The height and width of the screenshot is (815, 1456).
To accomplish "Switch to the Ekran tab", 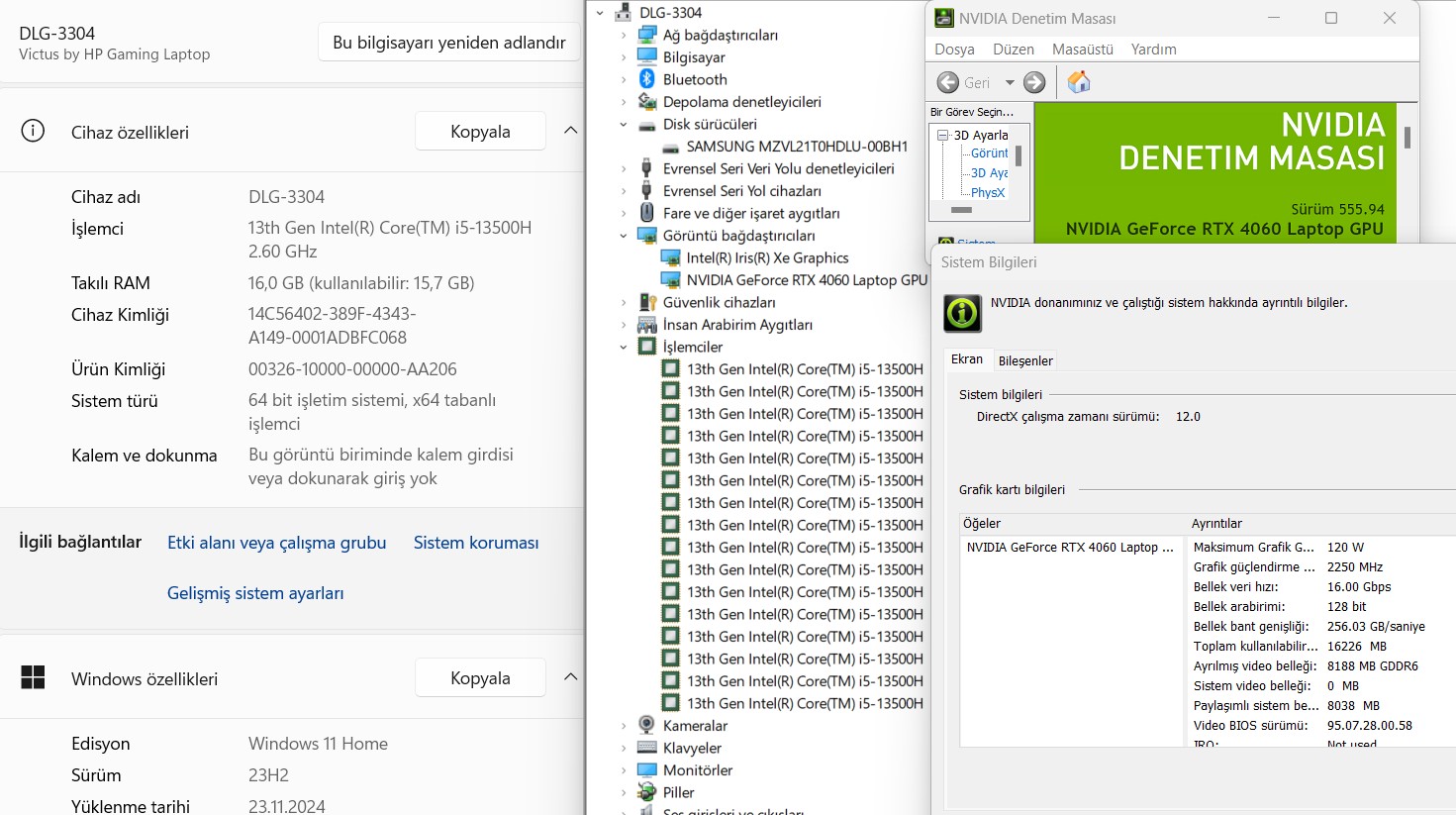I will pos(967,359).
